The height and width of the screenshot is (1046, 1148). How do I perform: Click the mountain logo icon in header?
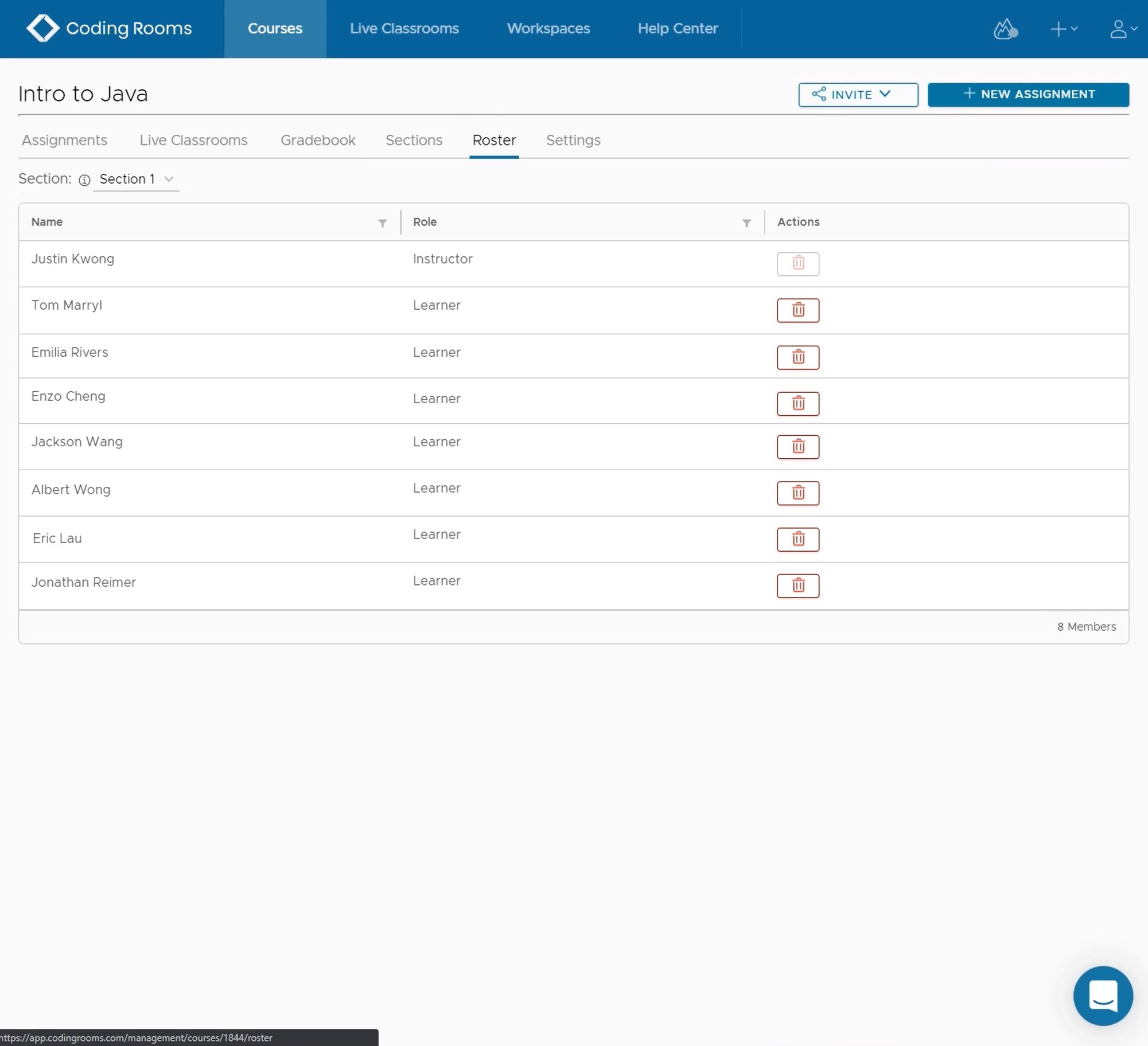[1005, 29]
